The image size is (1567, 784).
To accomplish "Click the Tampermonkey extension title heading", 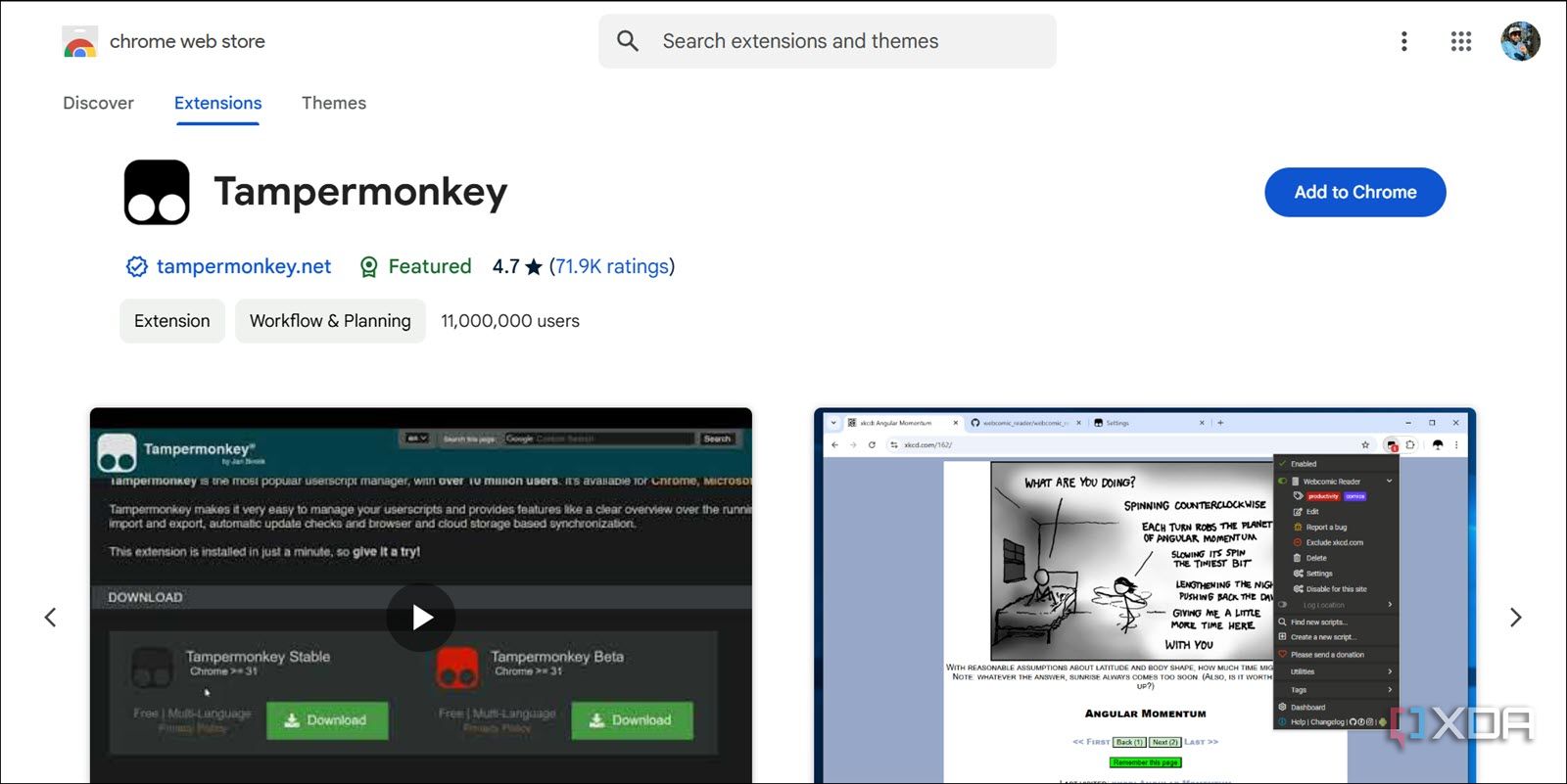I will [x=360, y=192].
